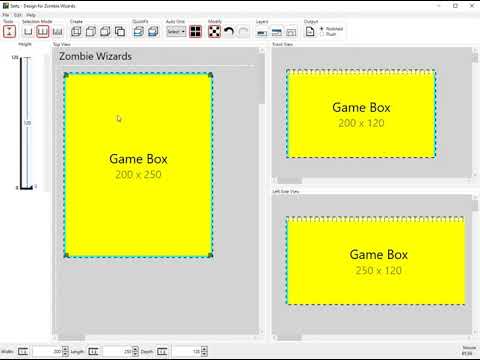Click the top-right corner handle of Game Box
The width and height of the screenshot is (480, 360).
coord(211,75)
